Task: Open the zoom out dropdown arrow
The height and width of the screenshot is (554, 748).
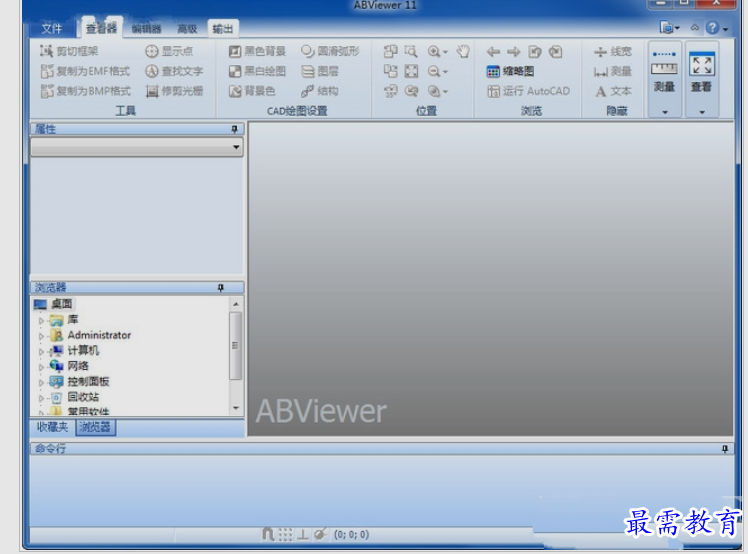Action: (x=445, y=72)
